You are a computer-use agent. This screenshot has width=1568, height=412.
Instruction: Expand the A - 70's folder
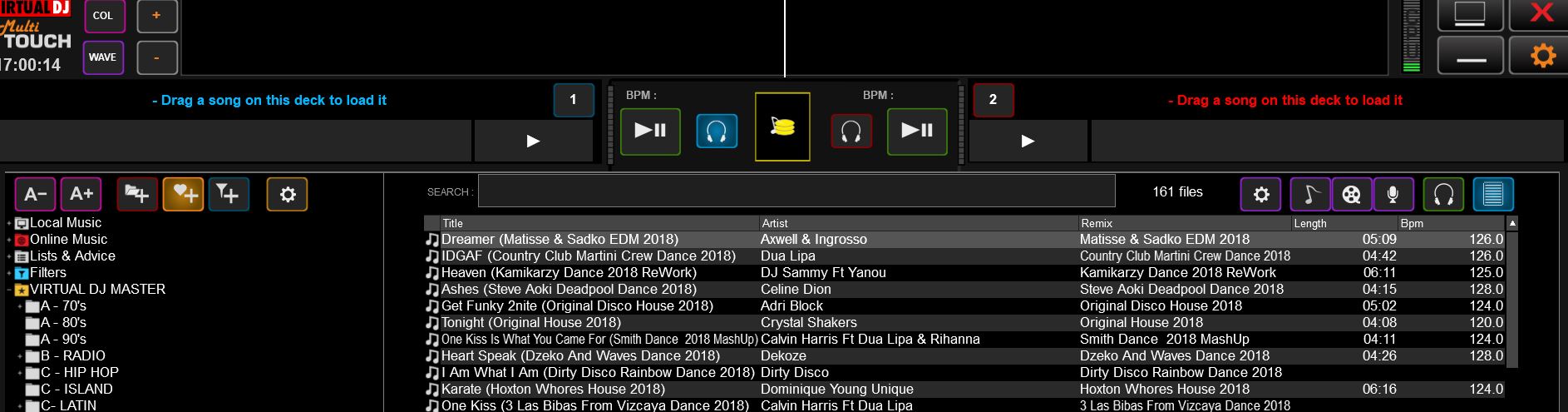(x=20, y=306)
